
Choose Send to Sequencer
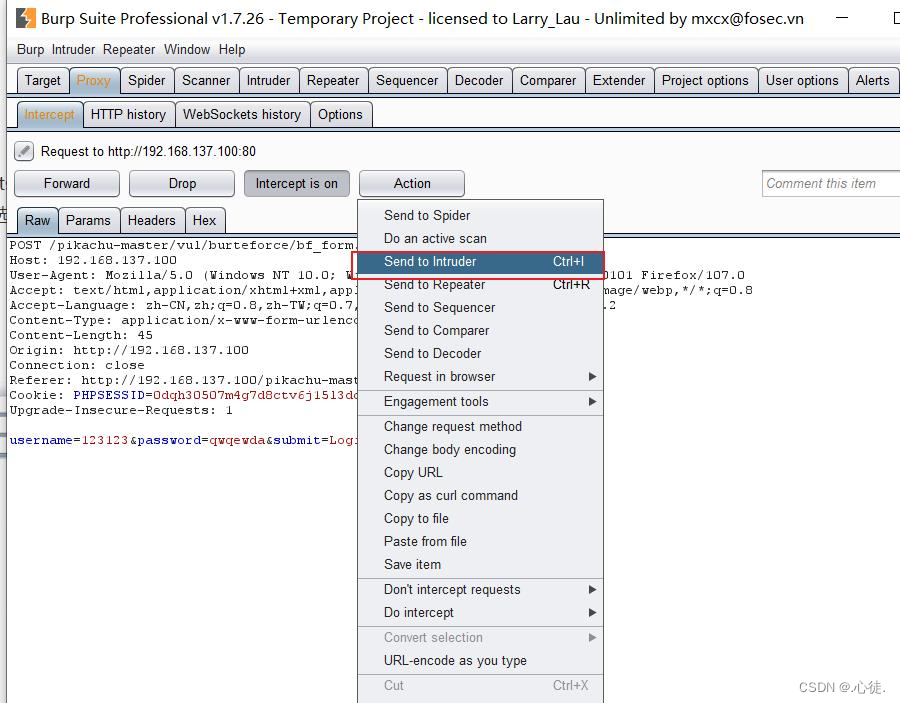click(480, 308)
